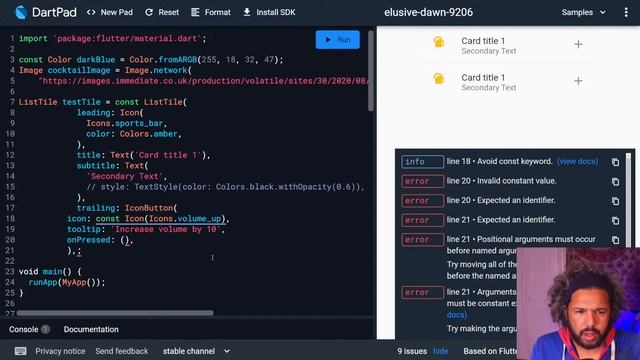Place cursor on 'onPressed: (),' line
Image resolution: width=640 pixels, height=360 pixels.
(x=100, y=240)
